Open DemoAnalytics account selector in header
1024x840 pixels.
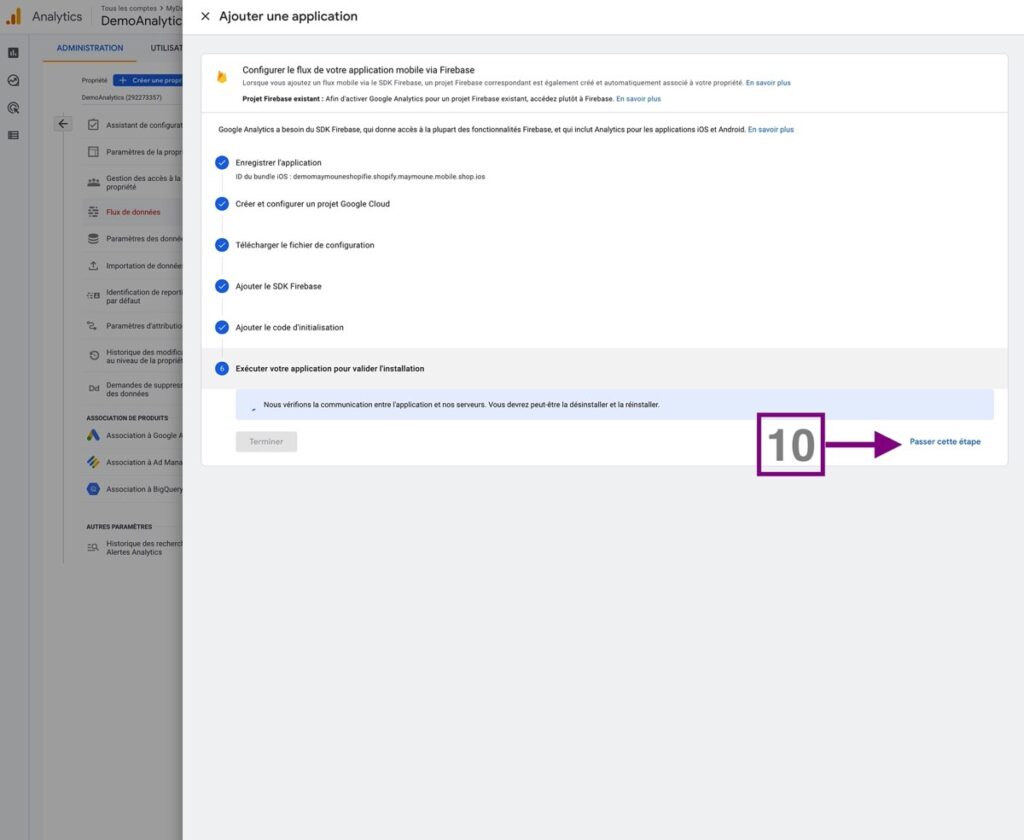point(141,21)
